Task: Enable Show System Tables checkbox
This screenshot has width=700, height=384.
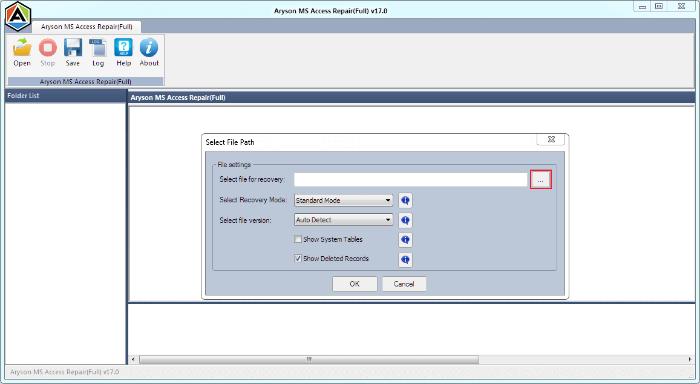Action: [298, 239]
